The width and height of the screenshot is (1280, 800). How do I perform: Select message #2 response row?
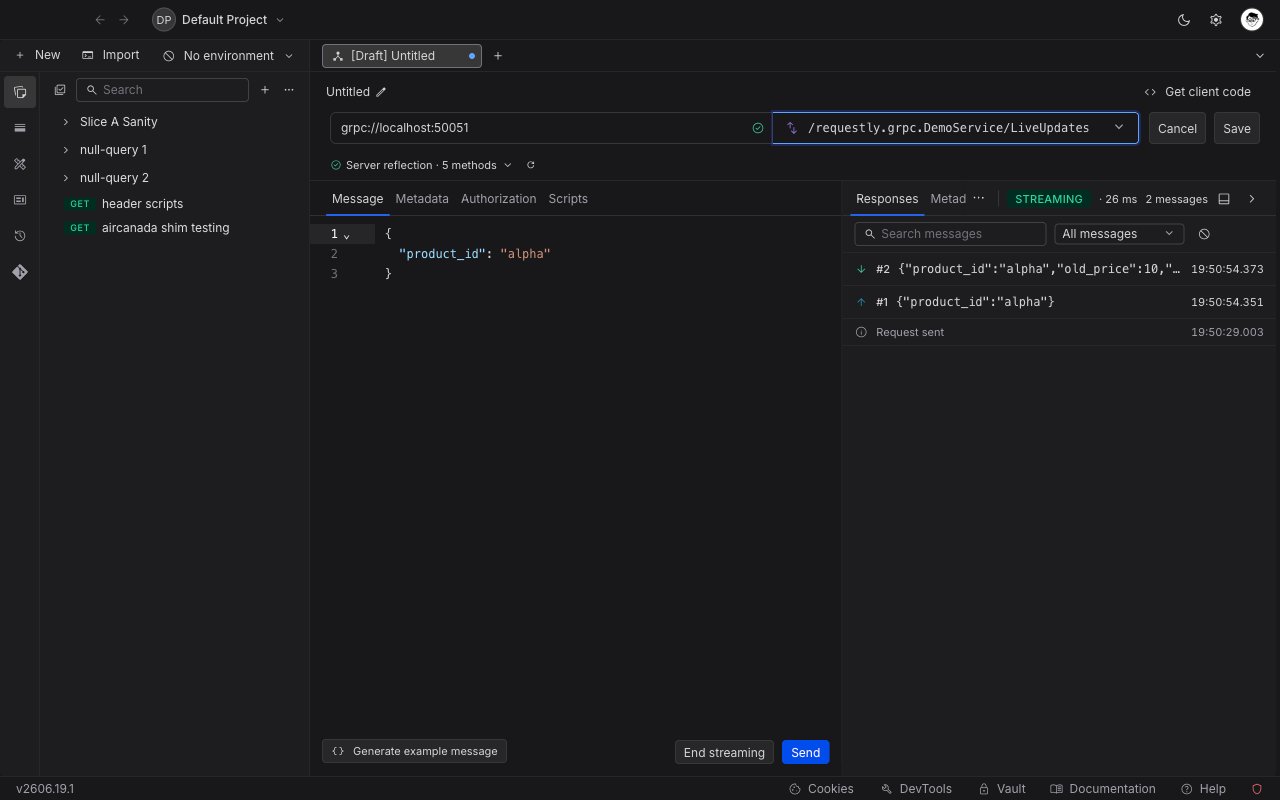(1060, 270)
